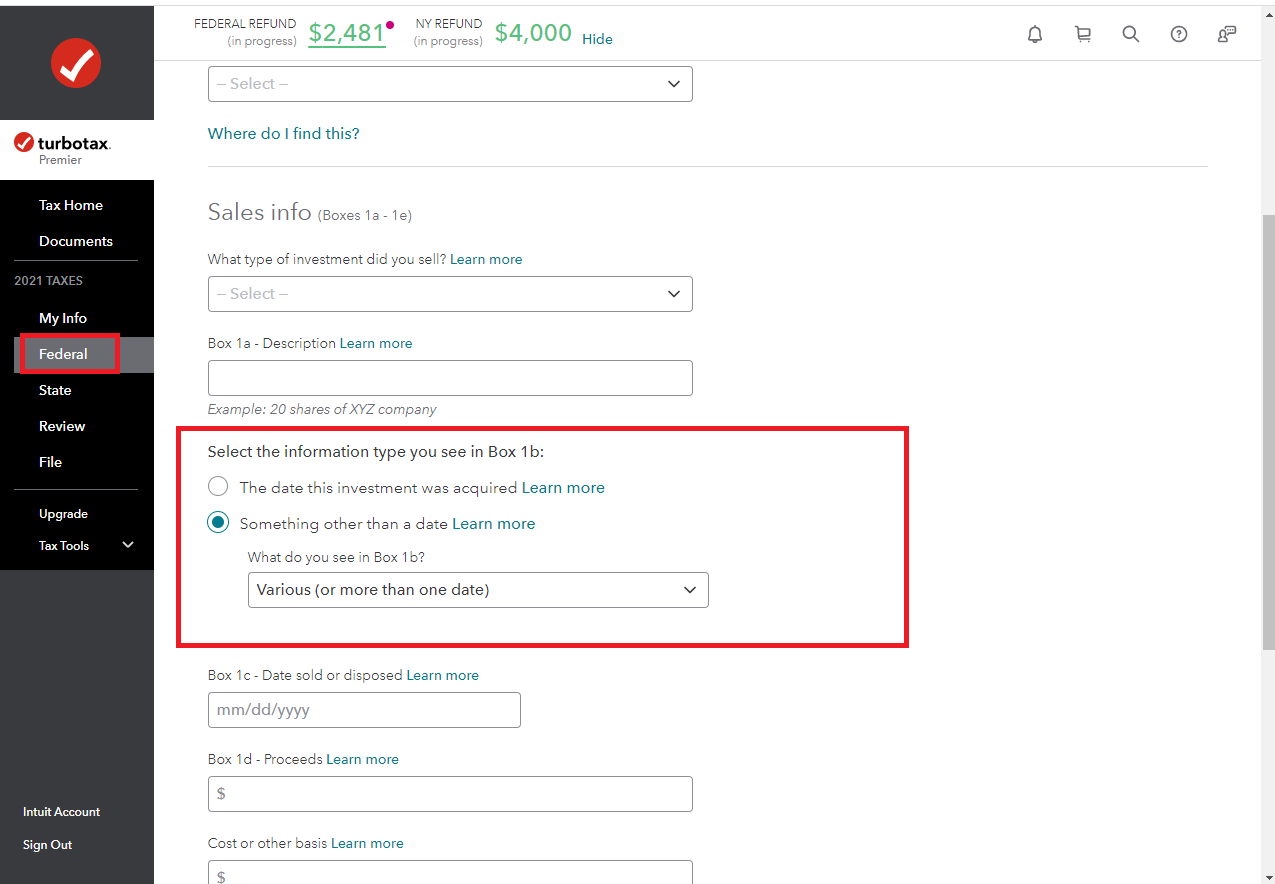The image size is (1275, 884).
Task: Click the Box 1a Description field
Action: (450, 378)
